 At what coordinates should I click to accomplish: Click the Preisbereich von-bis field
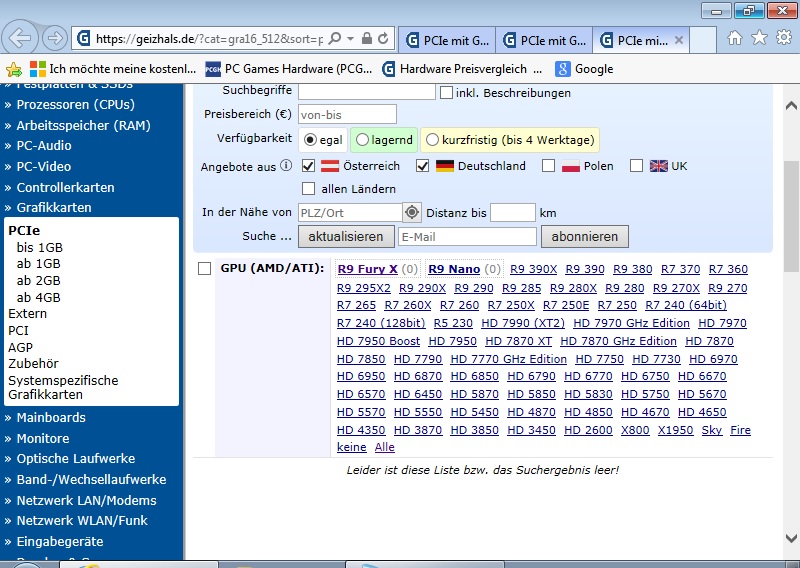click(347, 114)
